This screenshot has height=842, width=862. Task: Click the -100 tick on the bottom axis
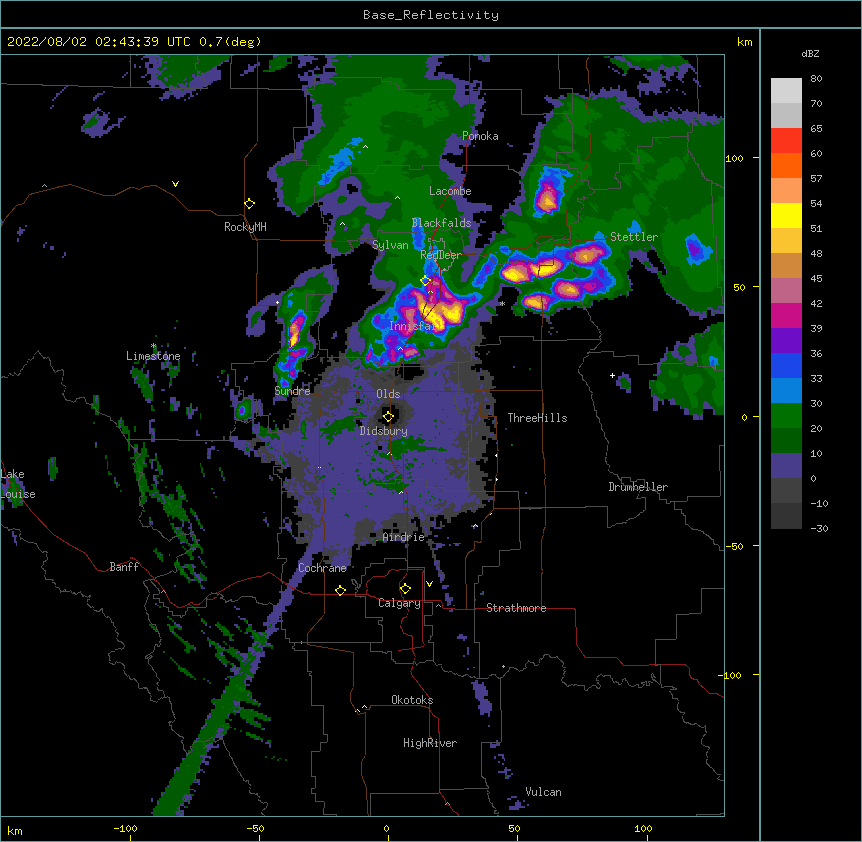point(125,828)
